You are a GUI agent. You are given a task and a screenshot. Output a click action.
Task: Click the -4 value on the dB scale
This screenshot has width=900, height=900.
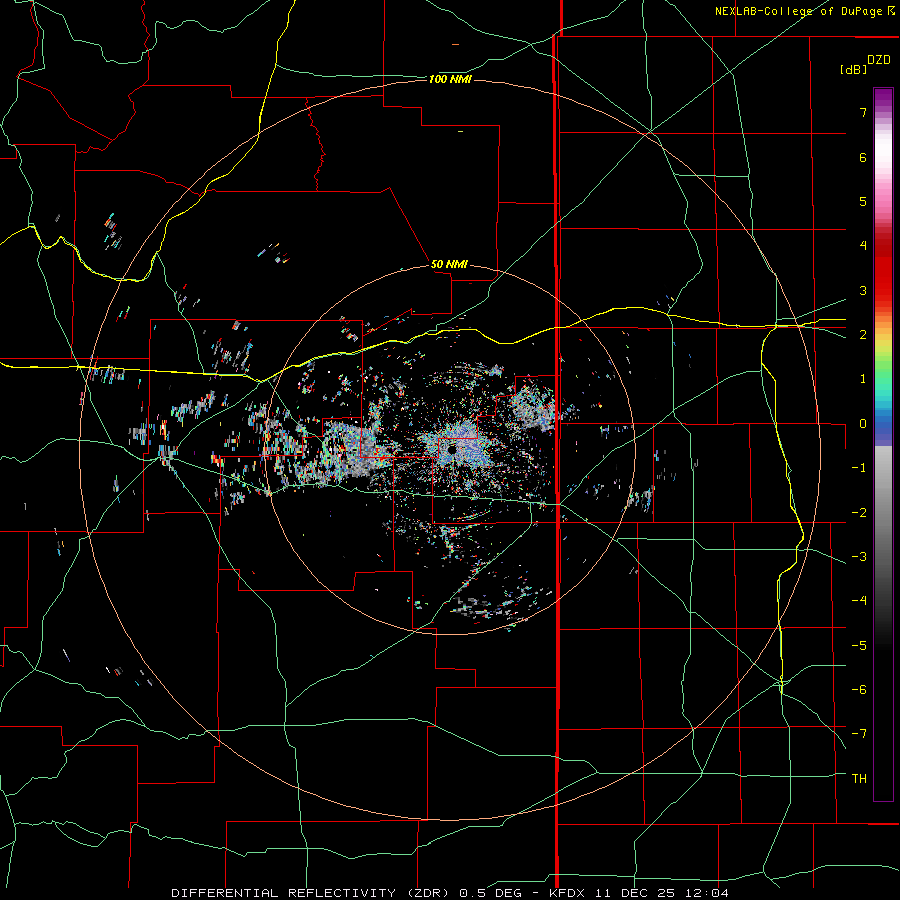click(x=859, y=601)
